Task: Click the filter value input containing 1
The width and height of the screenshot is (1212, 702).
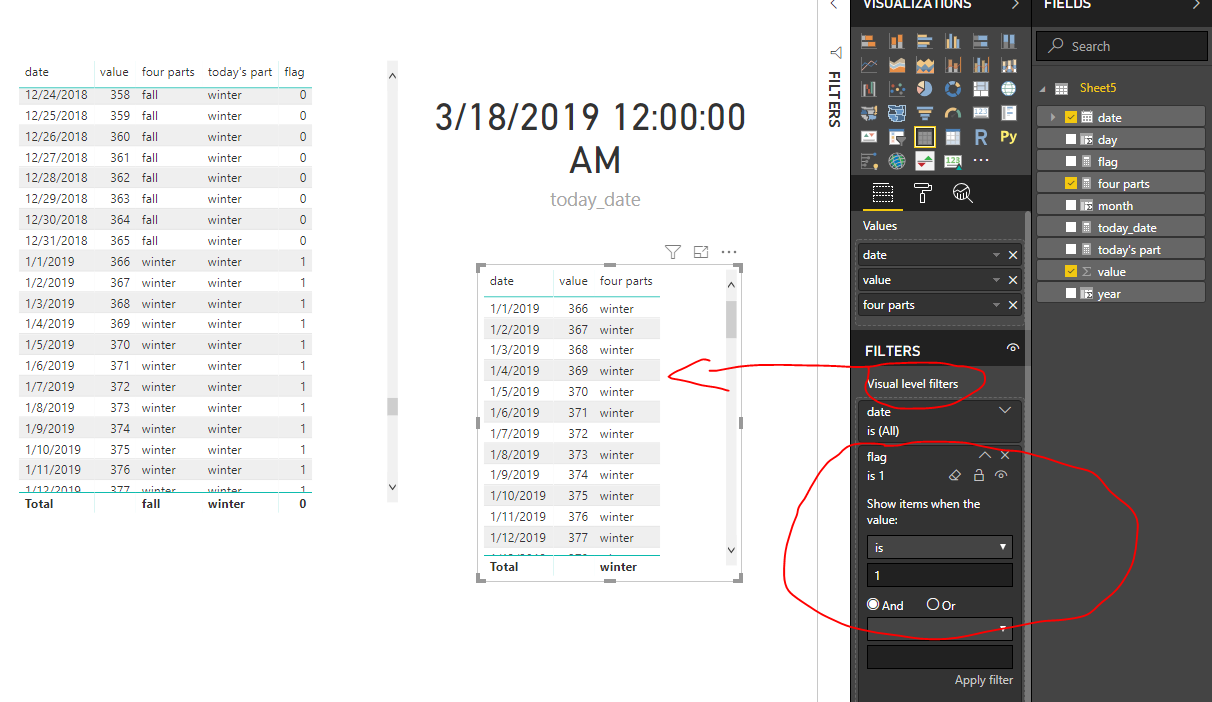Action: (x=939, y=575)
